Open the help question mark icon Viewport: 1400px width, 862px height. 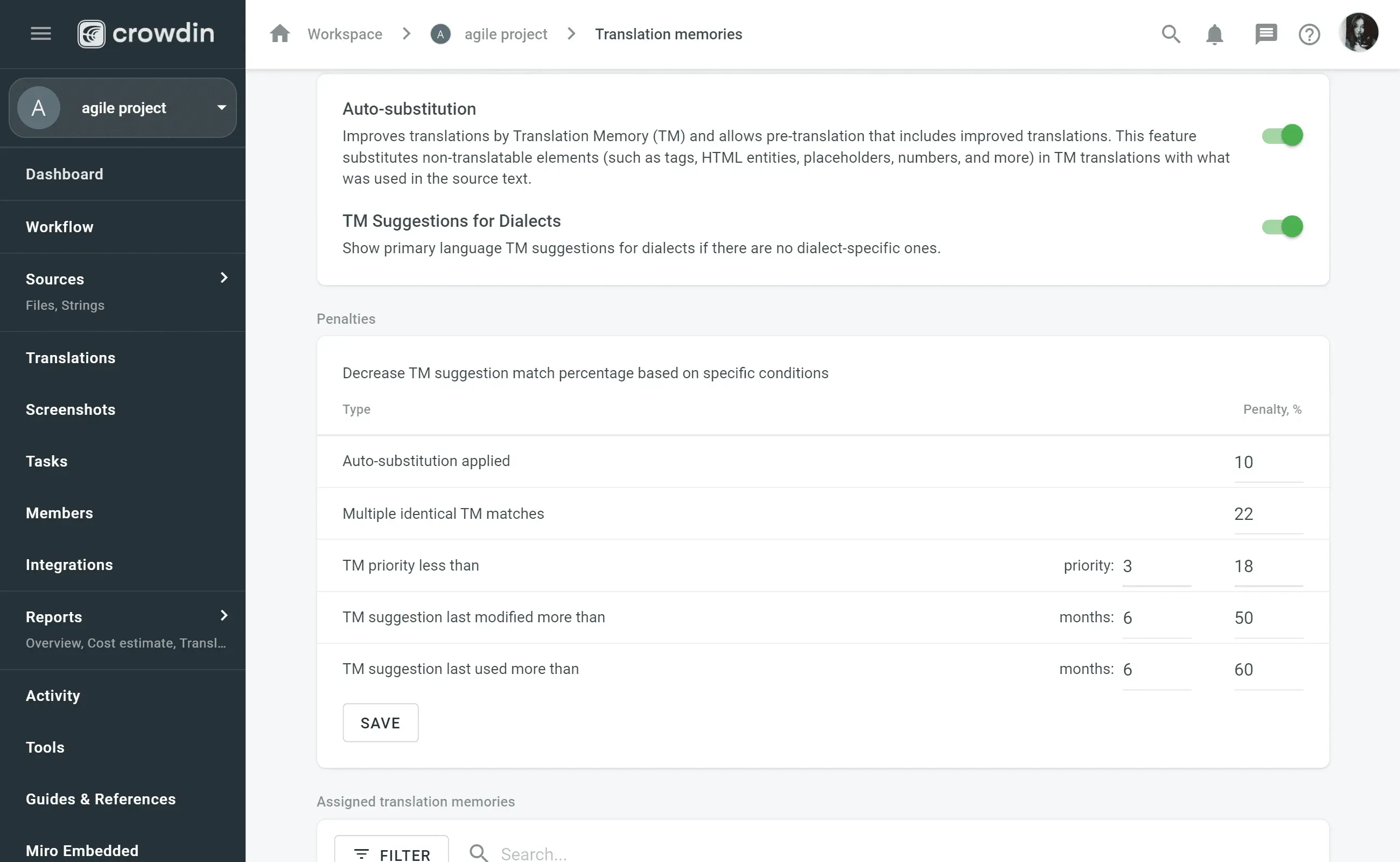(1309, 34)
